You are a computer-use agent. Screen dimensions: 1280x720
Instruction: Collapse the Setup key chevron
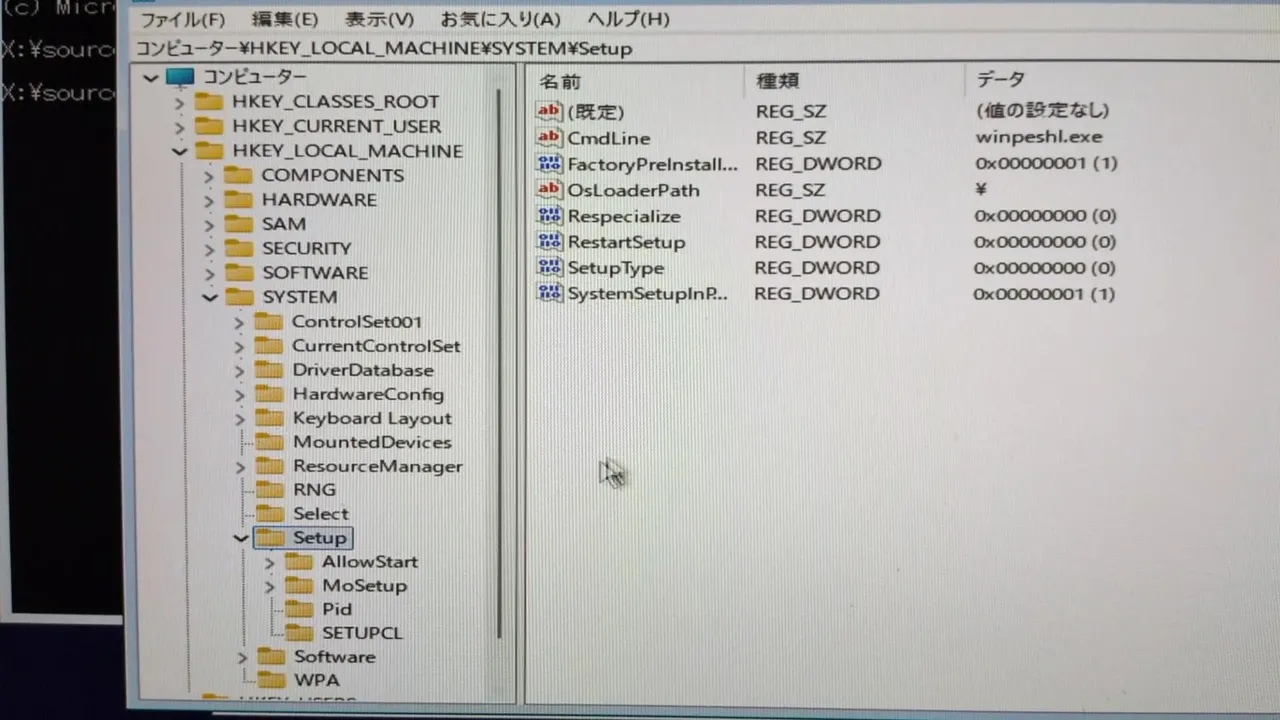click(x=240, y=538)
